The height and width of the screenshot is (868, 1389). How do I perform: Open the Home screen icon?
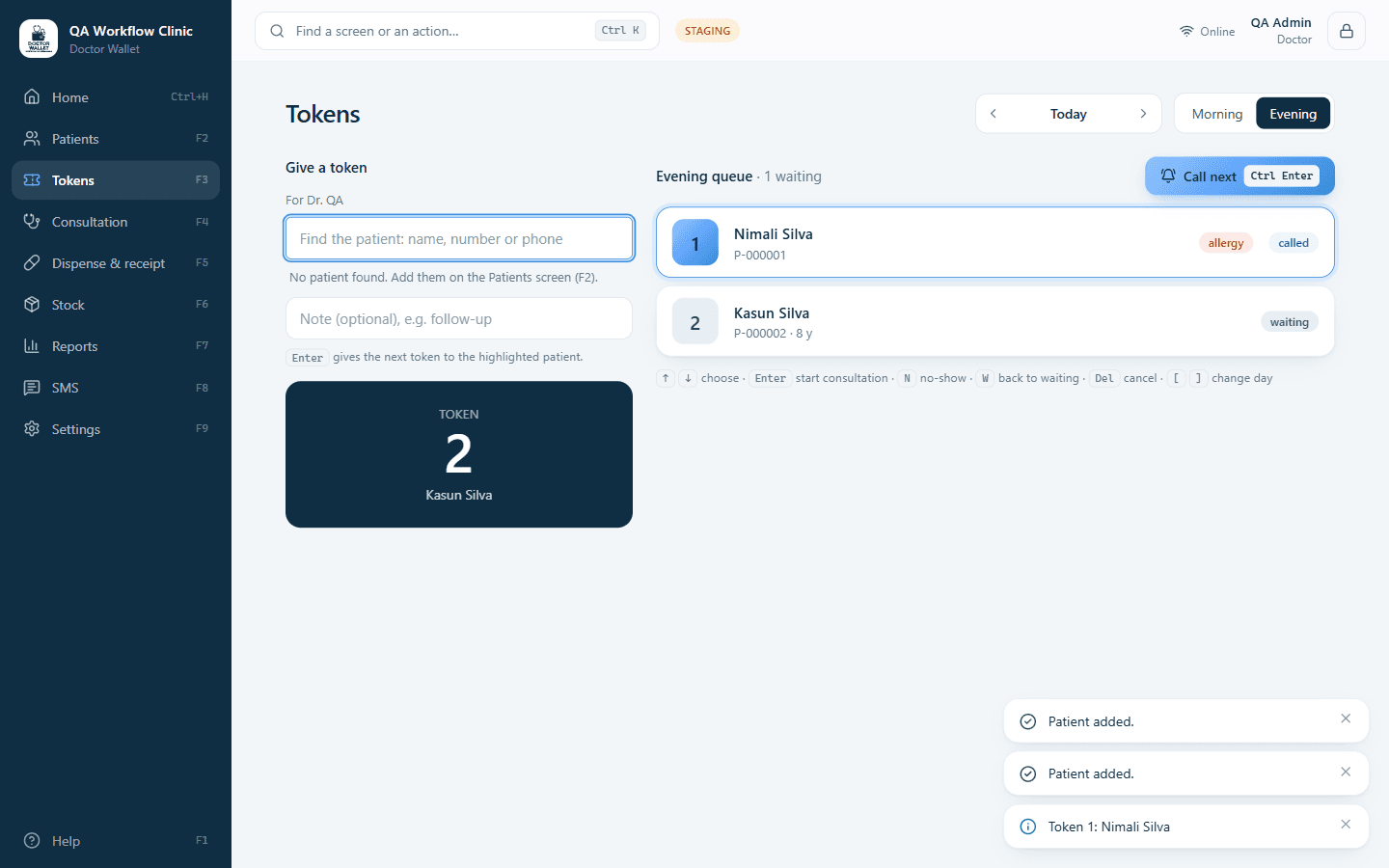point(32,96)
